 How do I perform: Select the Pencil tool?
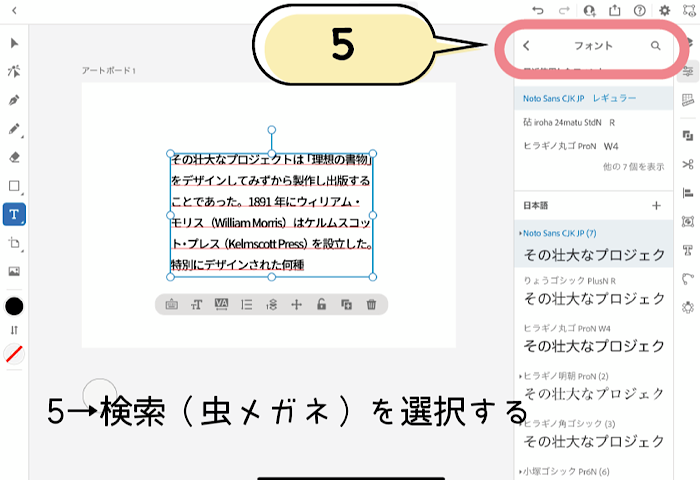14,129
